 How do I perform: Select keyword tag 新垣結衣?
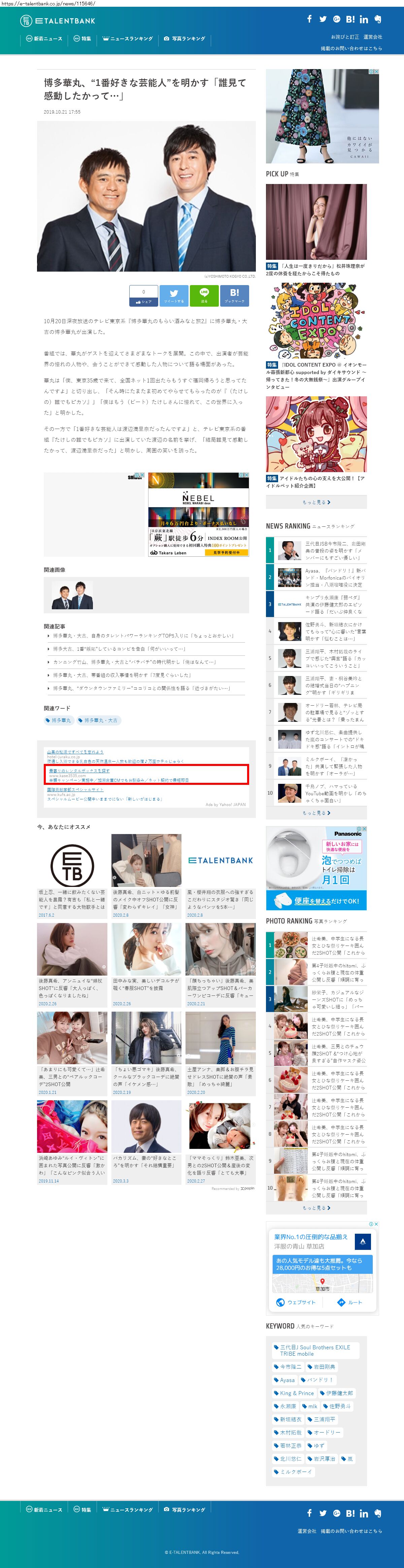[x=287, y=1419]
